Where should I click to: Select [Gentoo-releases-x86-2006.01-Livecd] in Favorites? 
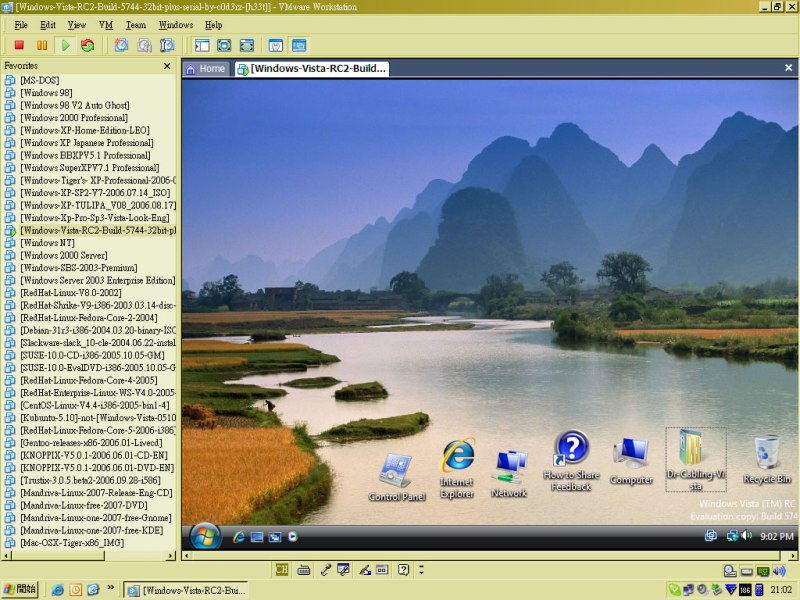[x=91, y=443]
